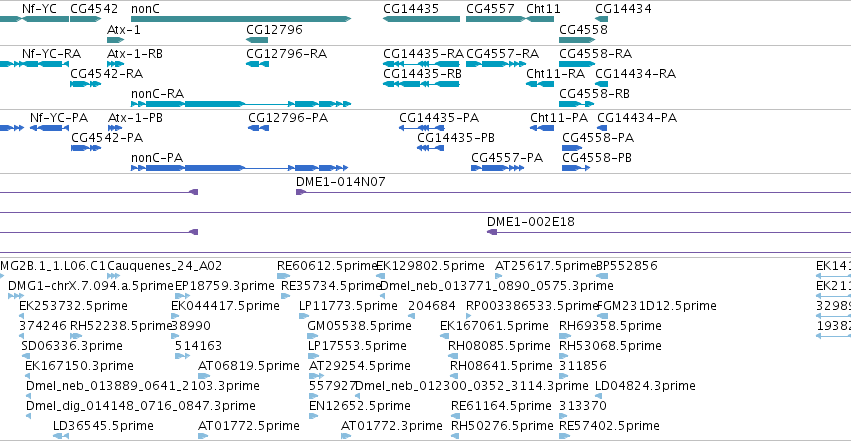The width and height of the screenshot is (851, 441).
Task: Select protein CG12796-PA
Action: 258,127
